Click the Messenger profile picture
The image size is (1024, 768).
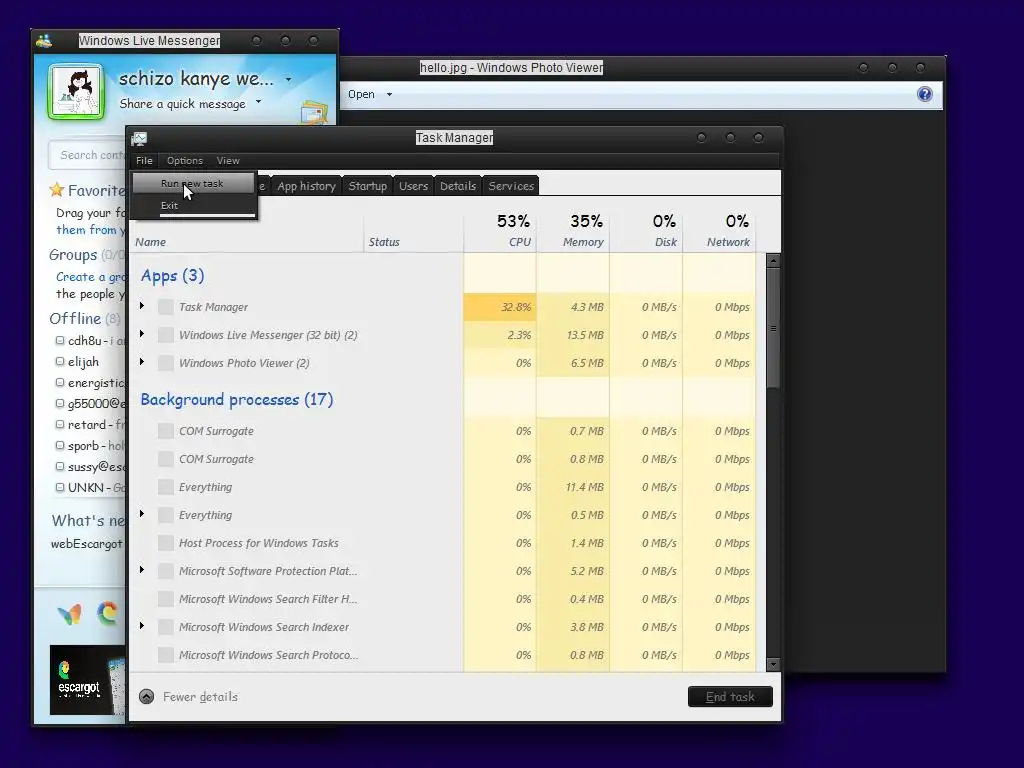tap(76, 91)
